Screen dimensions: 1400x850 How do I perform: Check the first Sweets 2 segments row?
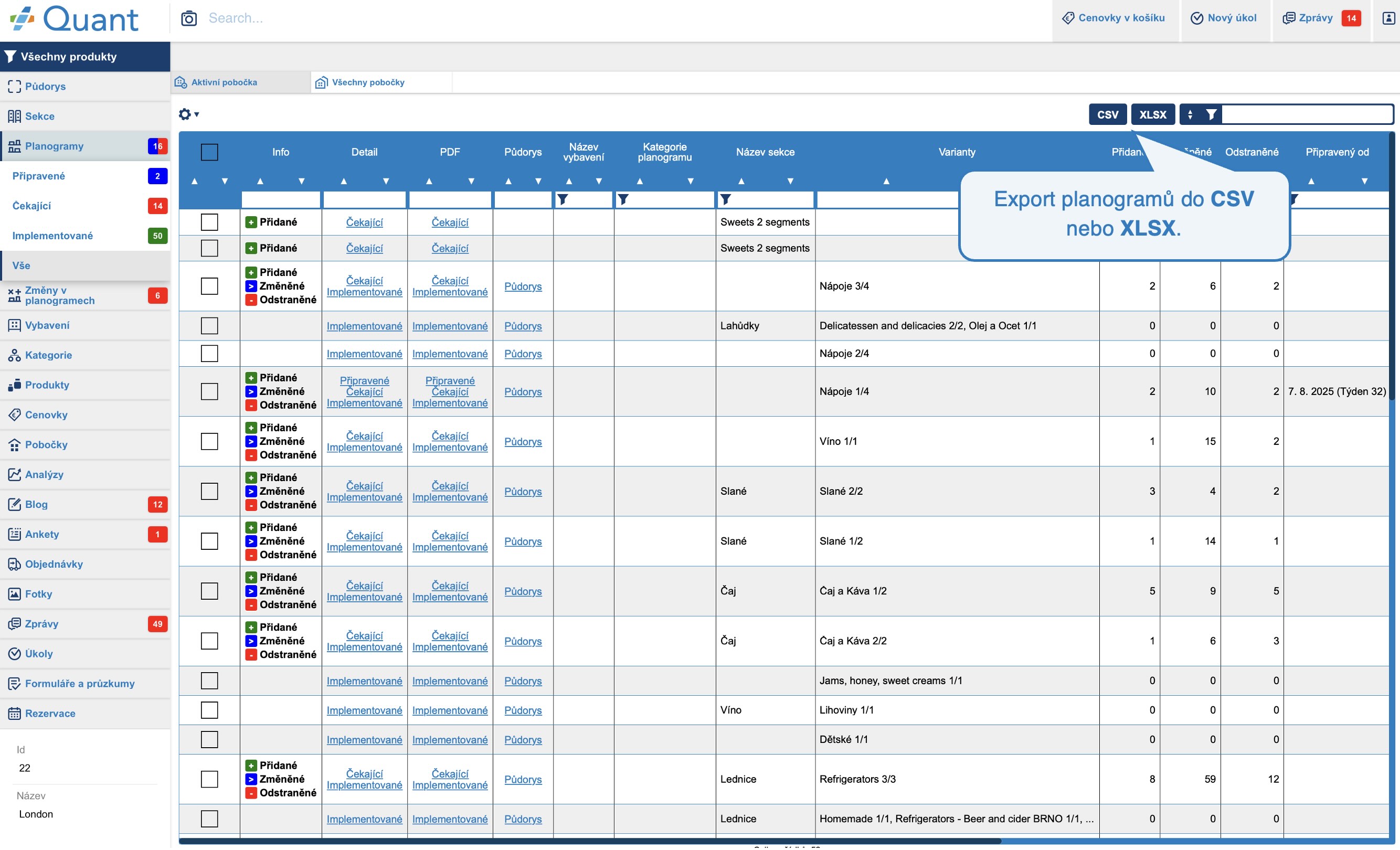[x=209, y=222]
